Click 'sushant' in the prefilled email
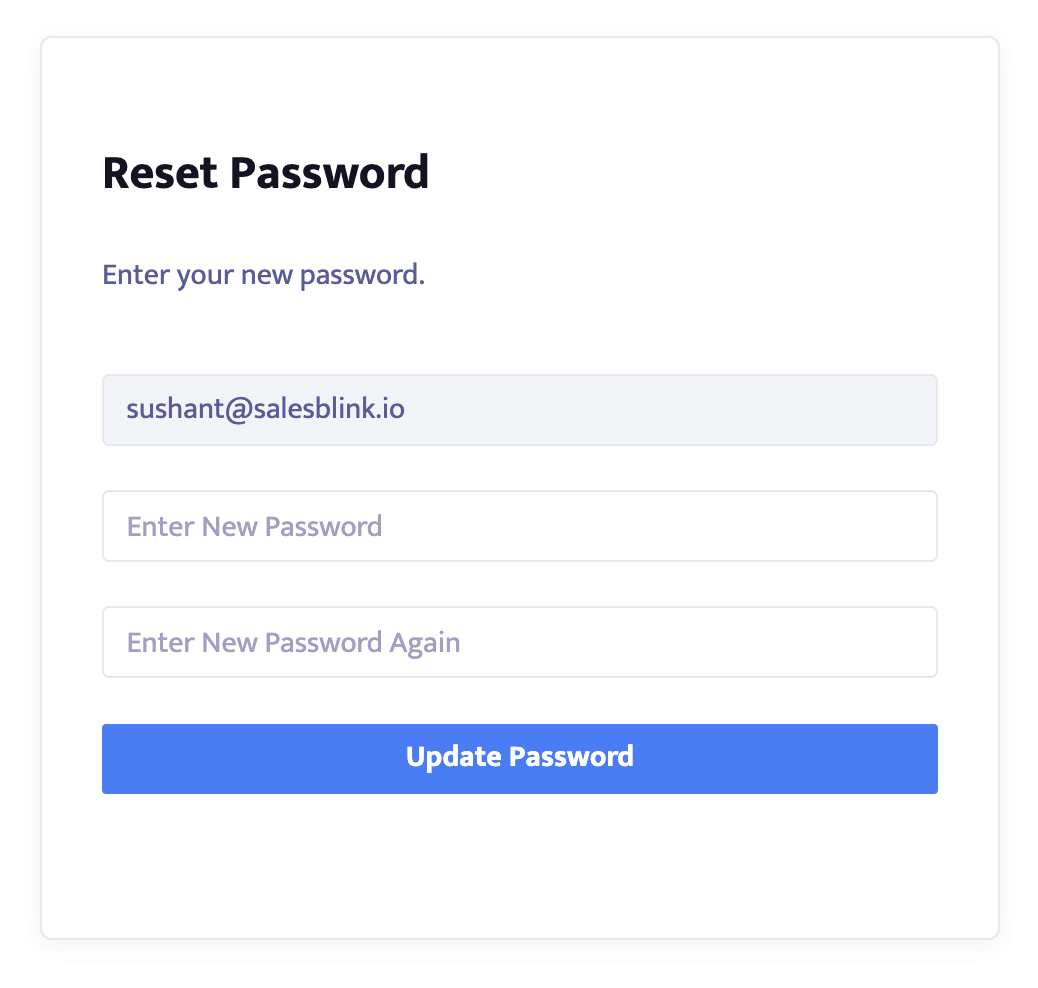The image size is (1038, 988). tap(175, 409)
